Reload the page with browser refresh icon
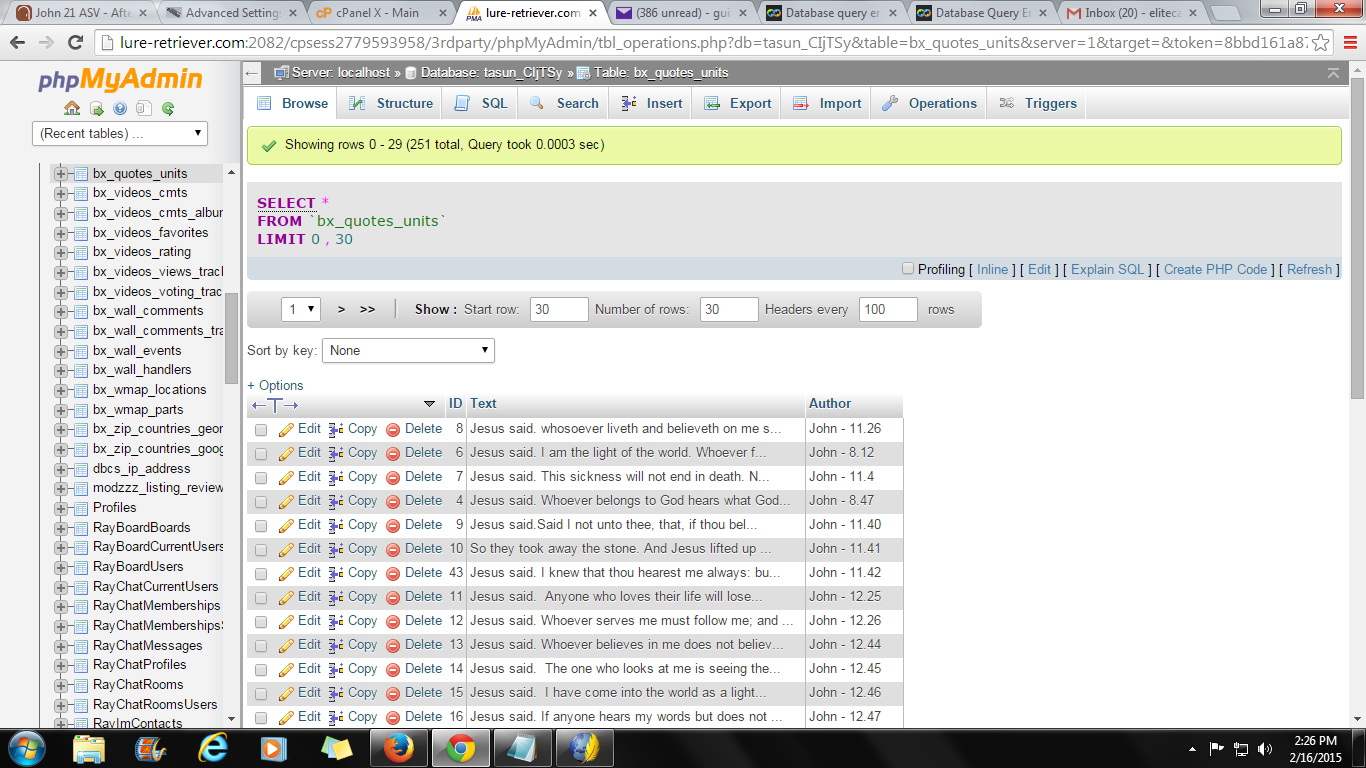Image resolution: width=1366 pixels, height=768 pixels. [x=75, y=43]
